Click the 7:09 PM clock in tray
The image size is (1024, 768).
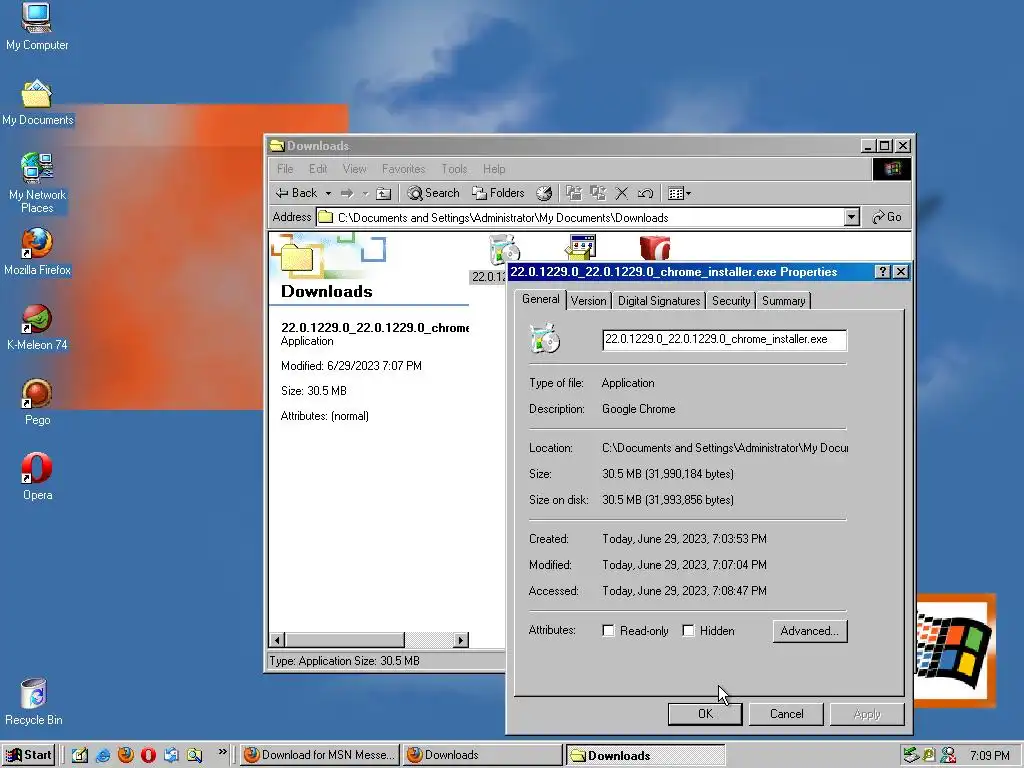point(989,756)
